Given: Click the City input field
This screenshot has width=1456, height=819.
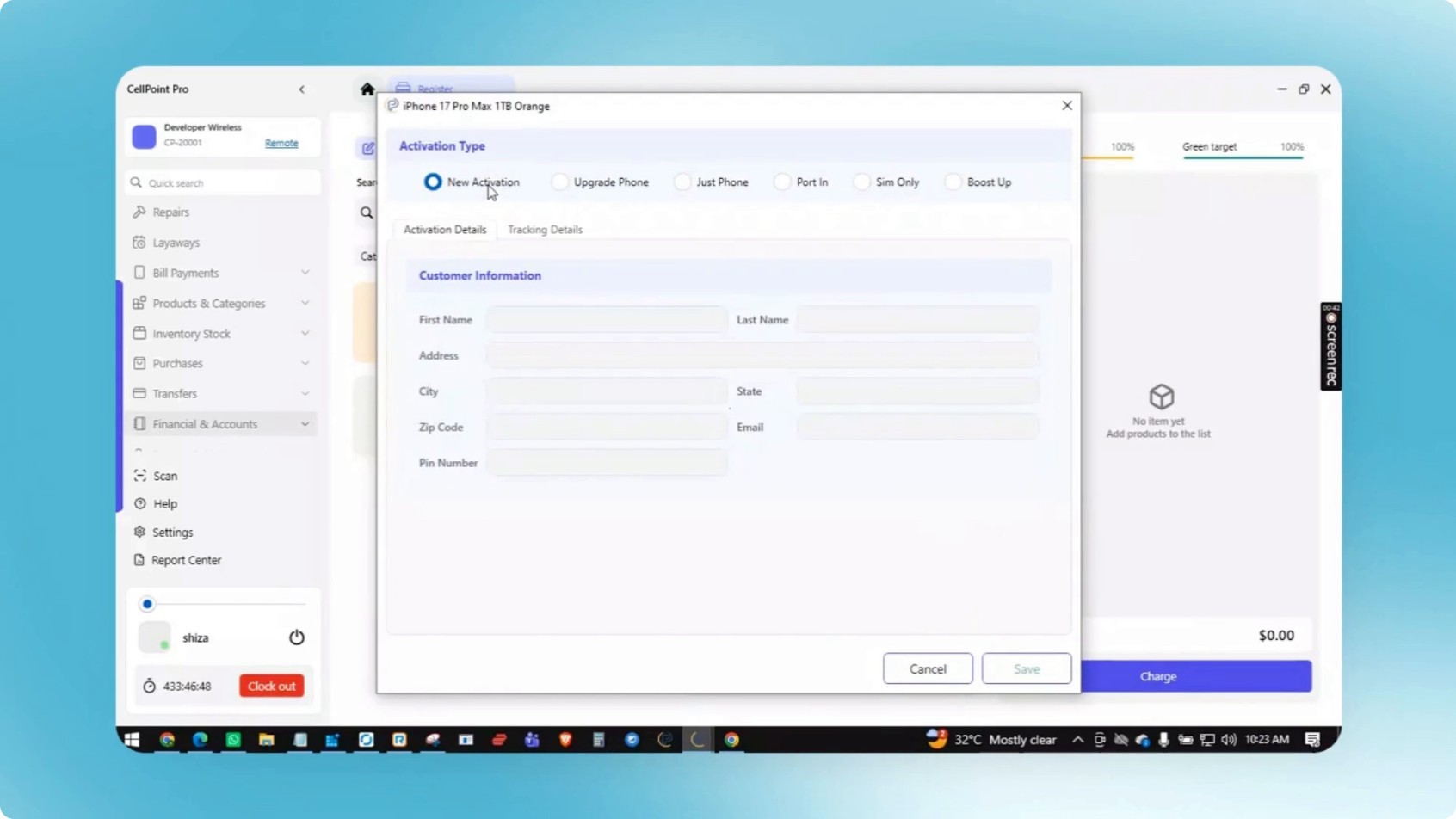Looking at the screenshot, I should [607, 391].
